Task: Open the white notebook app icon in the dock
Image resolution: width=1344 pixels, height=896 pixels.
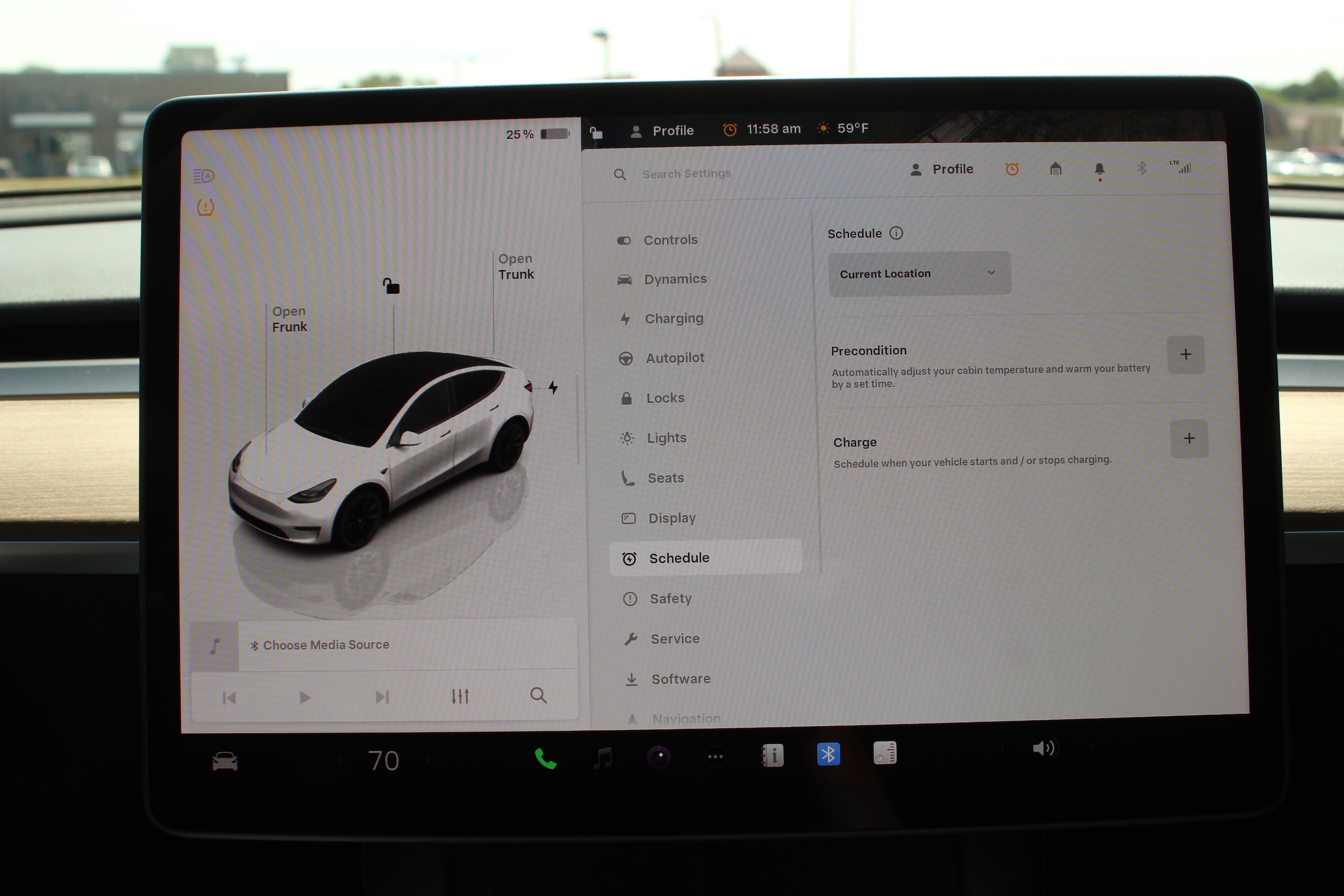Action: point(884,753)
